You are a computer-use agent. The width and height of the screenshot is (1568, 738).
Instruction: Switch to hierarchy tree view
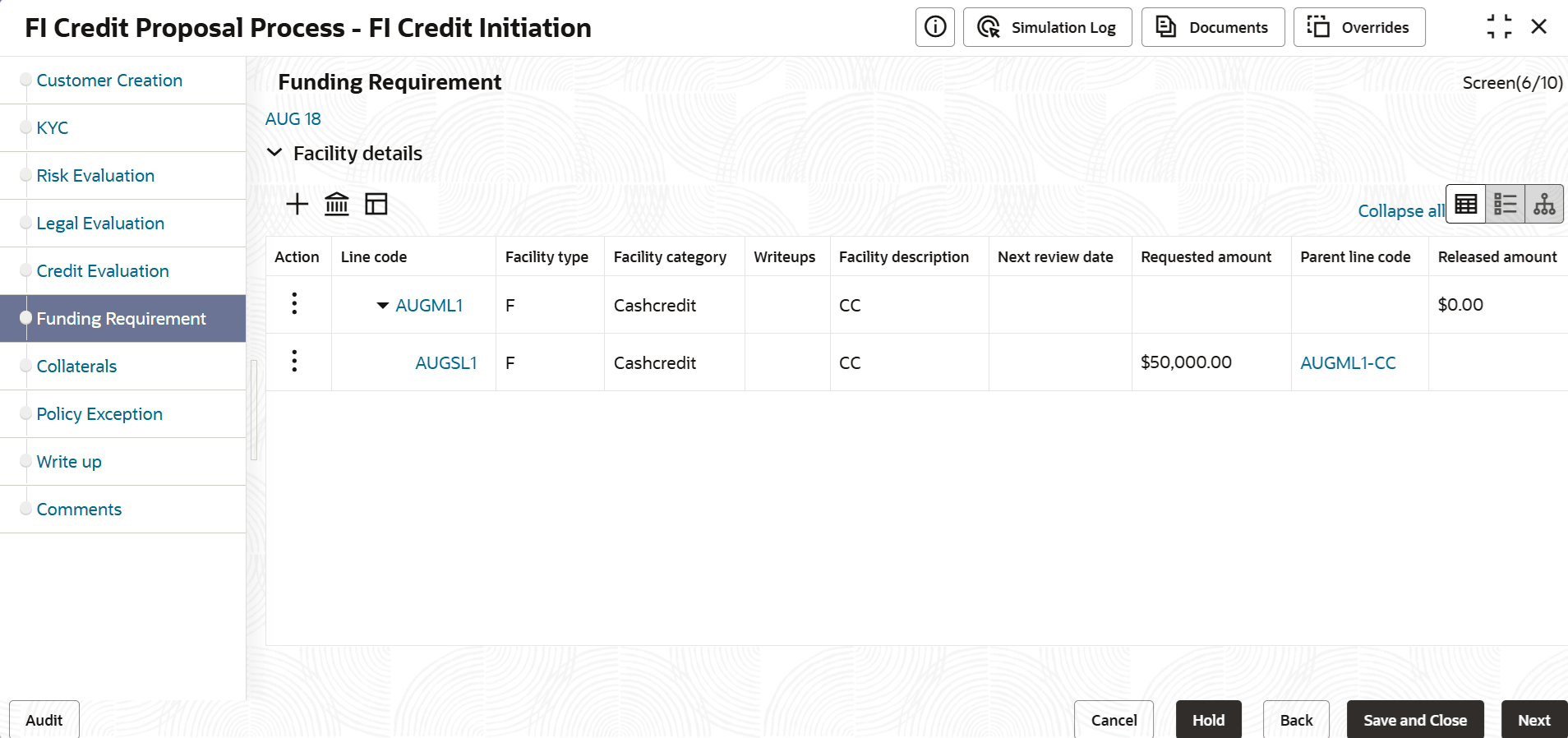[1543, 204]
